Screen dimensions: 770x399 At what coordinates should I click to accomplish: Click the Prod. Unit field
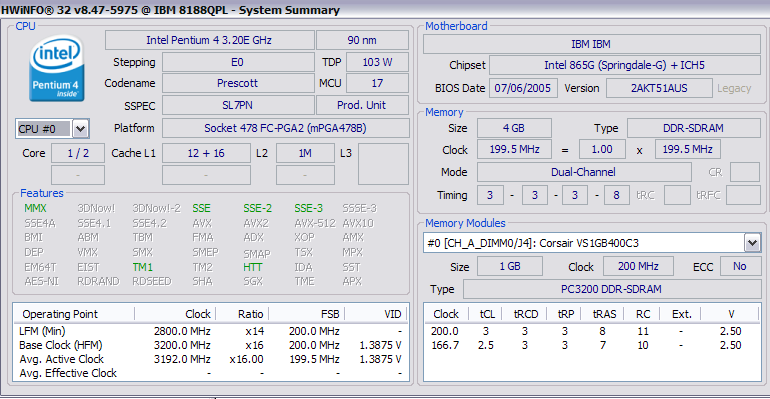pos(362,105)
